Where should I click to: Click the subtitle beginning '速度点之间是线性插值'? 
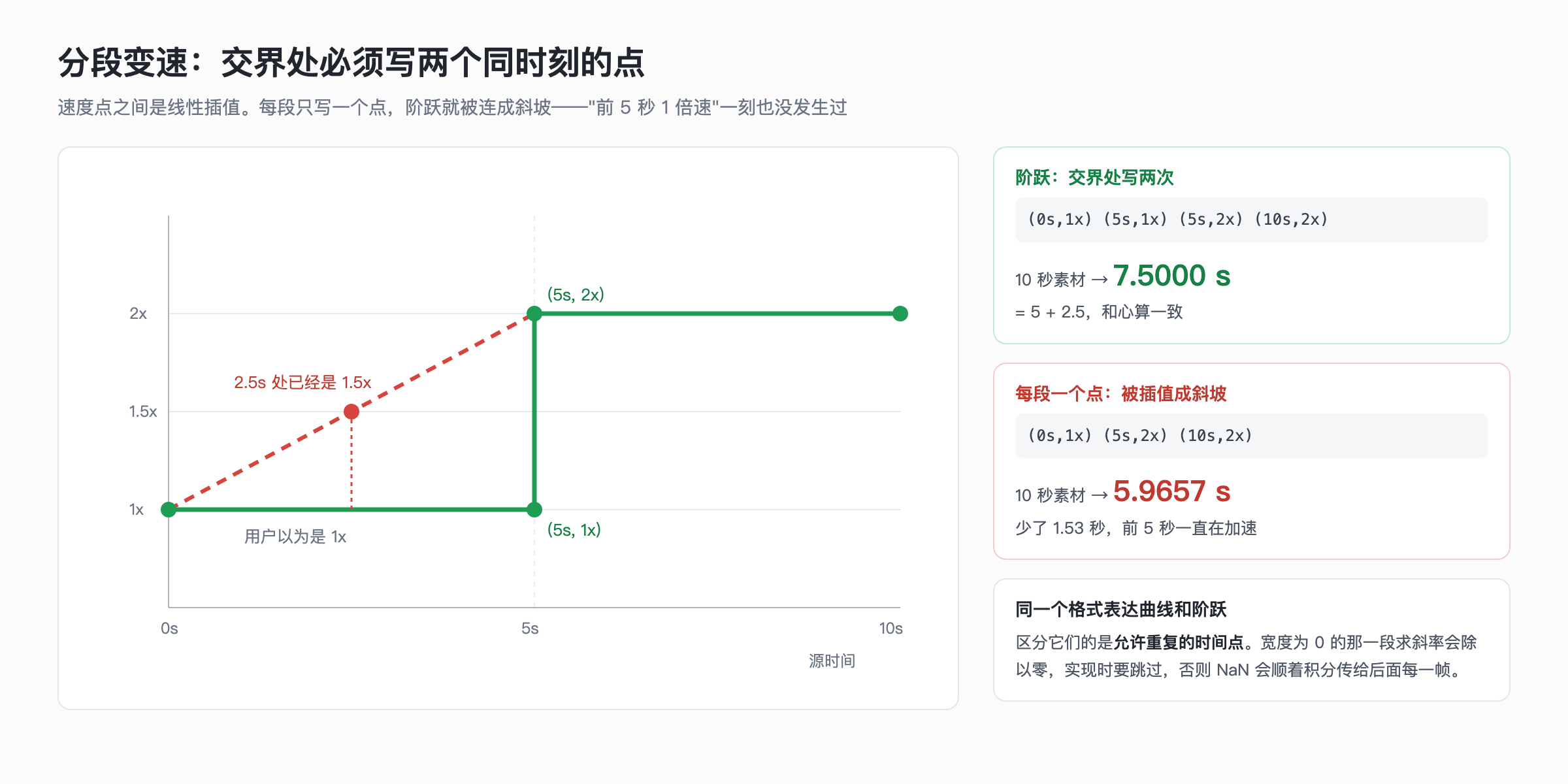(x=452, y=107)
